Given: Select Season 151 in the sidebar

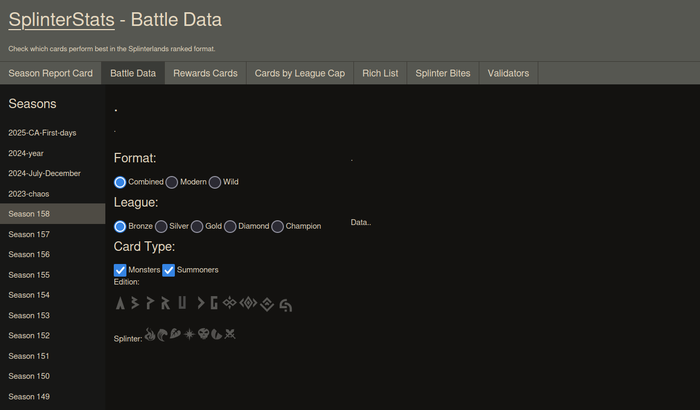Looking at the screenshot, I should 53,356.
